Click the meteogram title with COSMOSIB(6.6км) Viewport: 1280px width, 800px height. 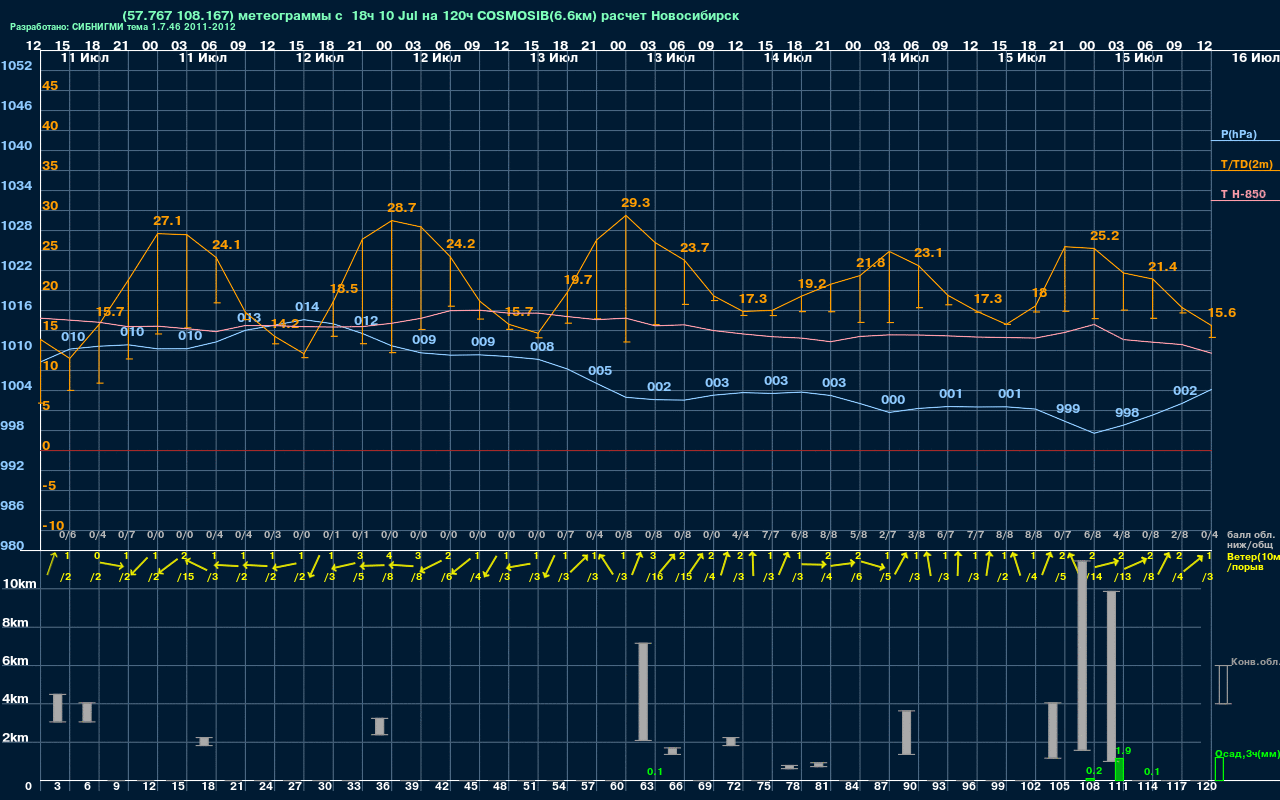430,16
